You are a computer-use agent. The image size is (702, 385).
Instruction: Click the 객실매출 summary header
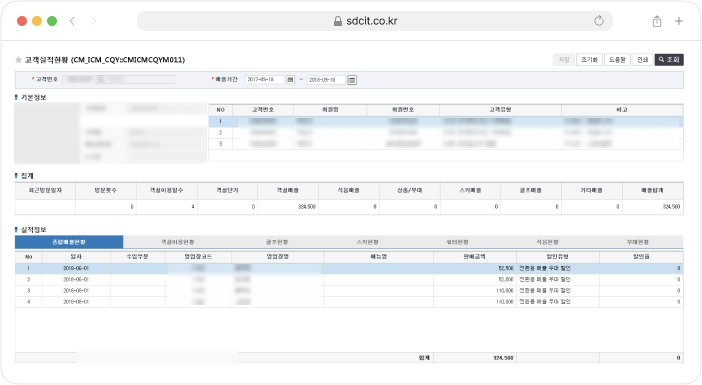[288, 190]
